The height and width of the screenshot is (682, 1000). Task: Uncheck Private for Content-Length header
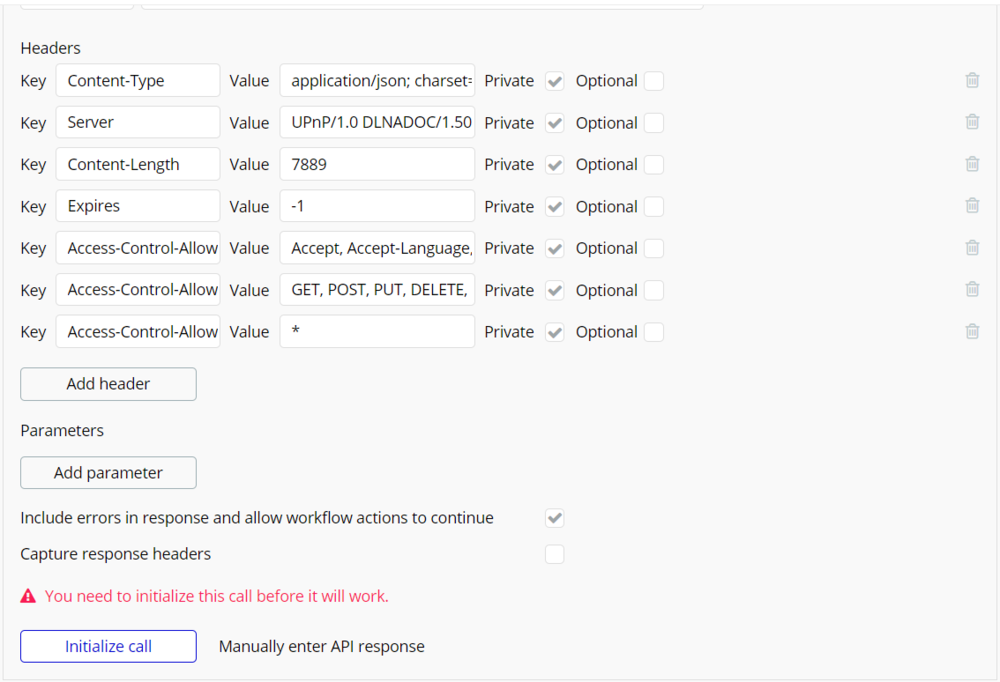point(555,165)
